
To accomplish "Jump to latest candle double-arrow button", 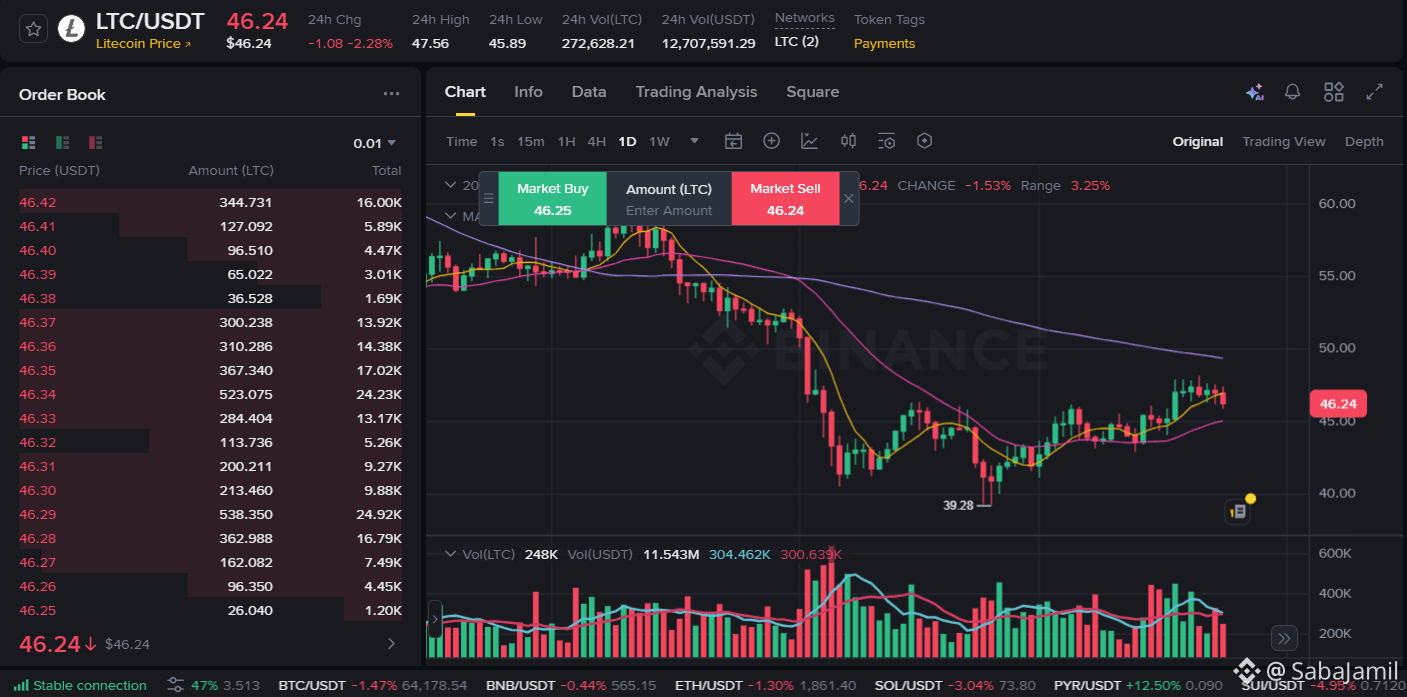I will coord(1285,637).
